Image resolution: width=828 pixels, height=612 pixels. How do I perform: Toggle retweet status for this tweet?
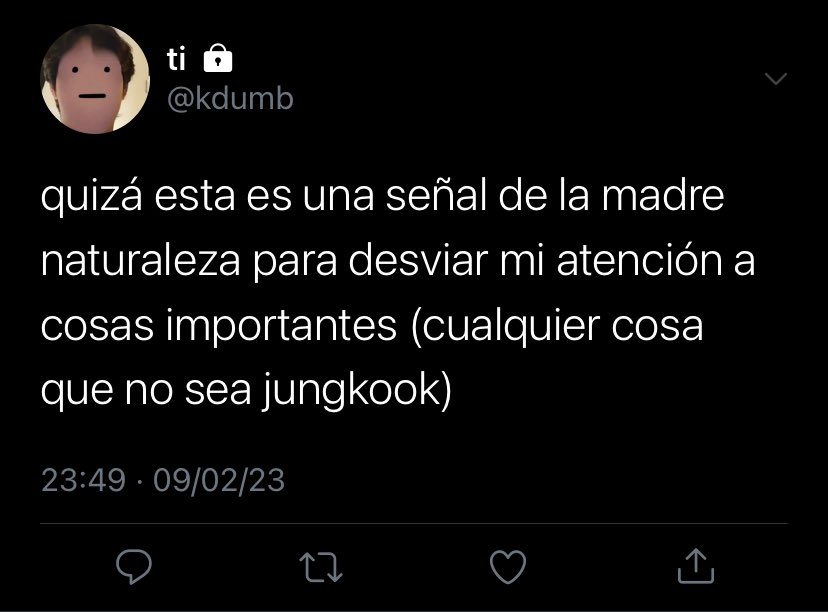click(x=321, y=567)
